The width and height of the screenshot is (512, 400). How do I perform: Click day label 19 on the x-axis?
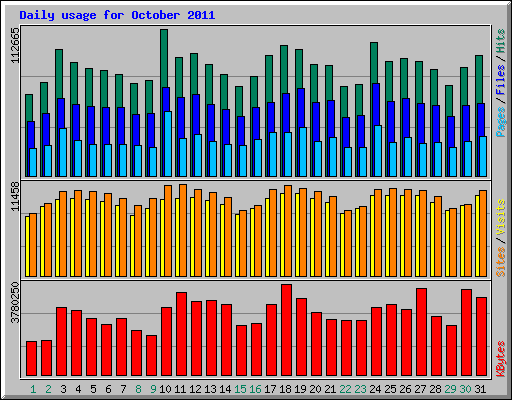tap(300, 389)
